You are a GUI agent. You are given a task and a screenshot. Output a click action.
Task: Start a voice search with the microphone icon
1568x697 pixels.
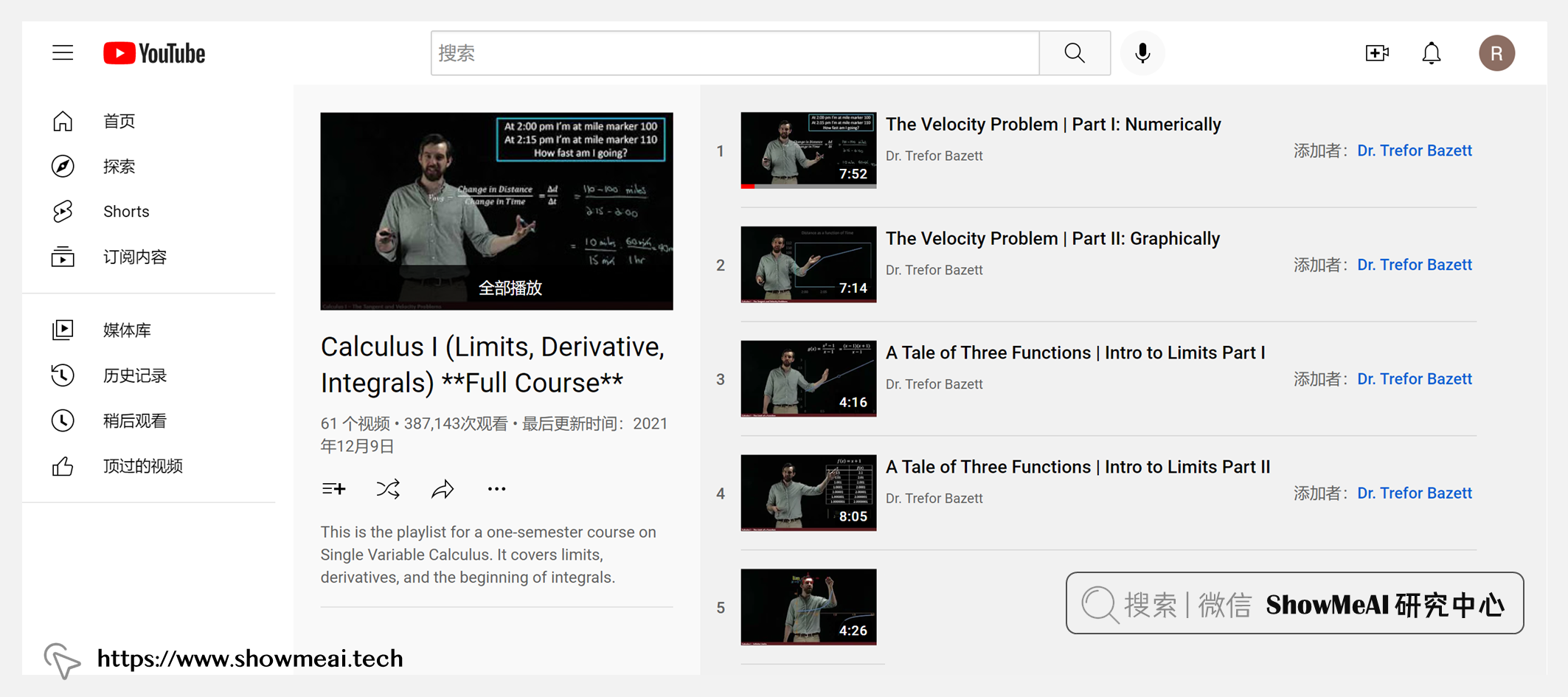point(1142,52)
